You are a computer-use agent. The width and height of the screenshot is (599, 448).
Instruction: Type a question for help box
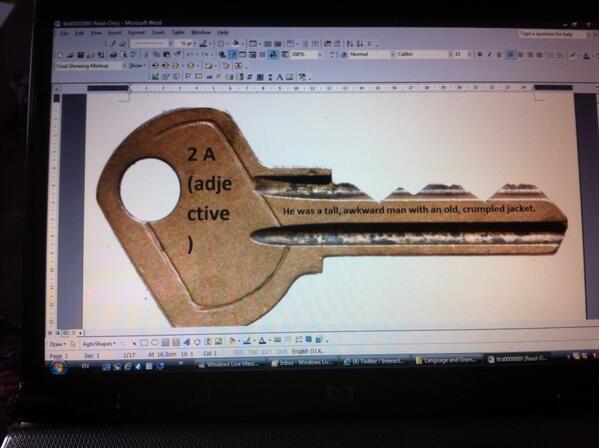552,34
